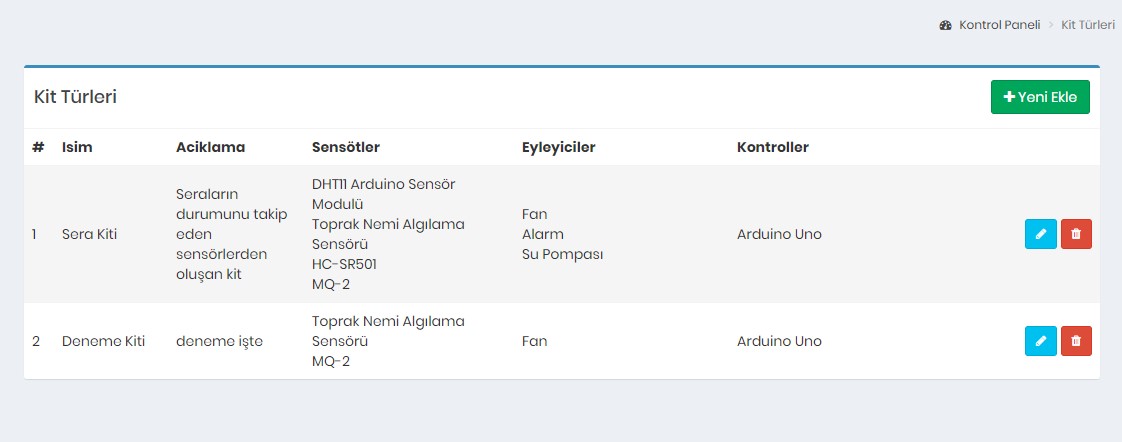Screen dimensions: 1122x442
Task: Select the Sera Kiti name cell
Action: [x=90, y=234]
